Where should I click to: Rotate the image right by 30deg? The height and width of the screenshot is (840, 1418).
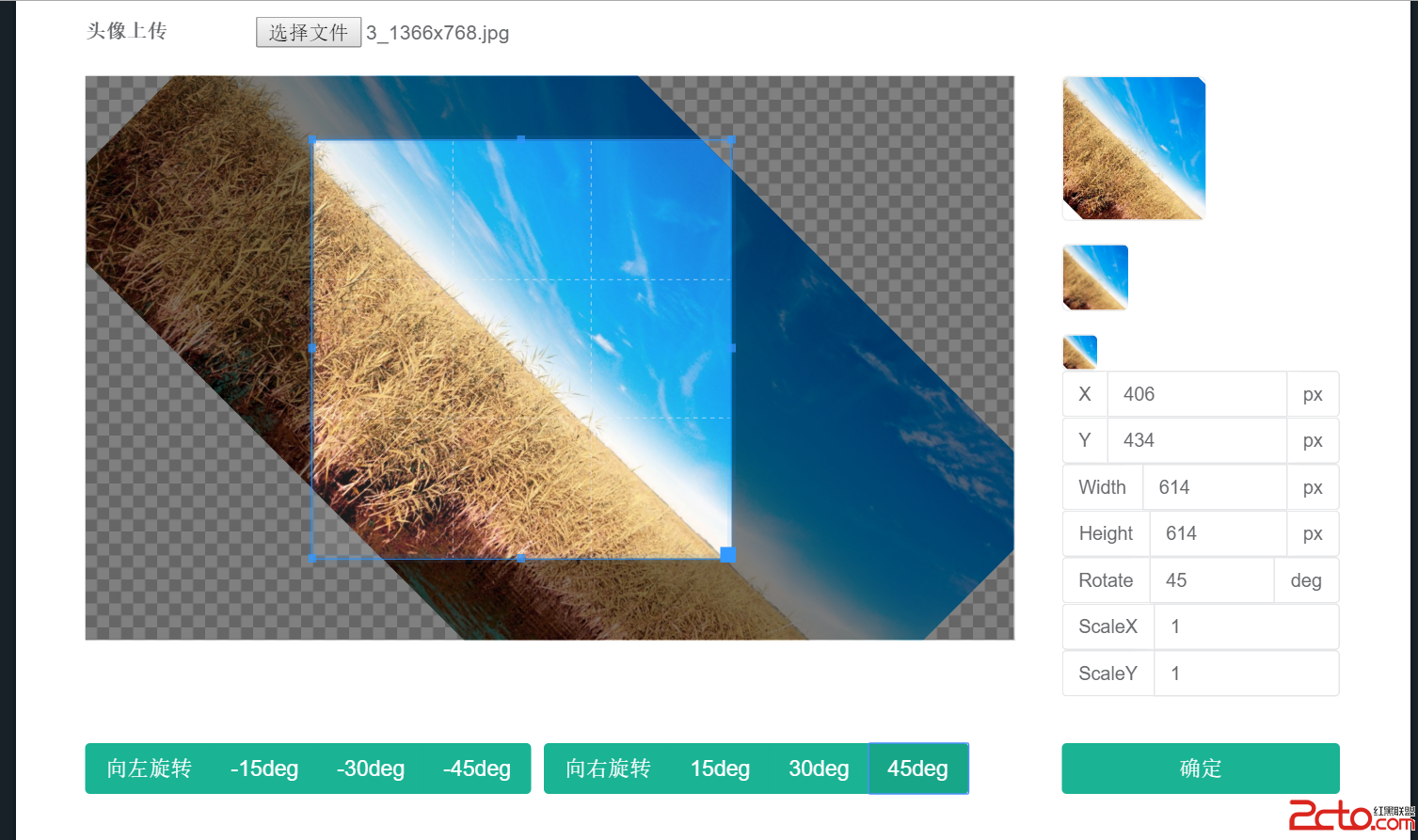pyautogui.click(x=819, y=769)
